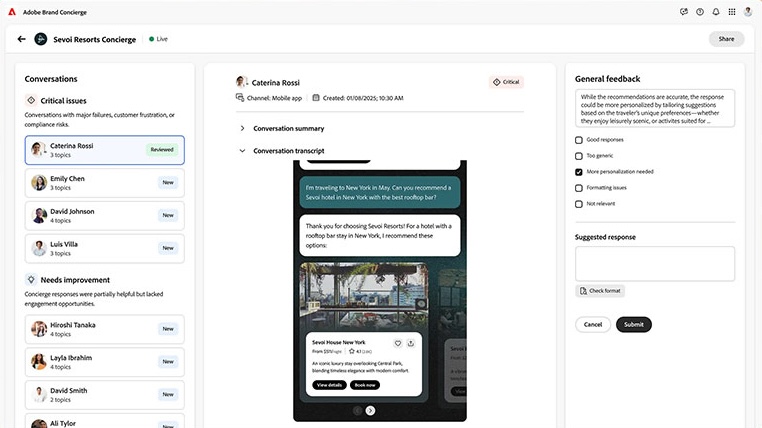Image resolution: width=762 pixels, height=428 pixels.
Task: Click the Critical tag badge
Action: click(x=506, y=82)
